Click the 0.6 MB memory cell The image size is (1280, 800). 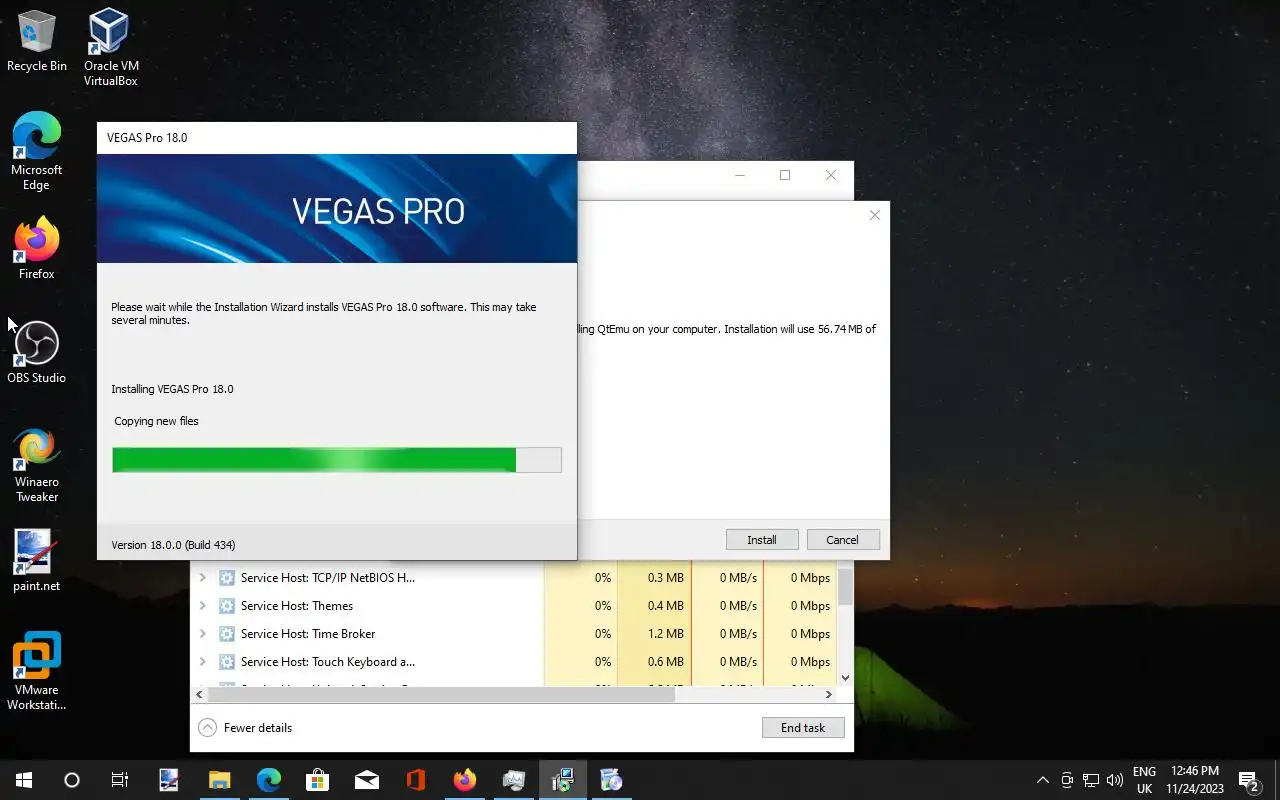(655, 662)
